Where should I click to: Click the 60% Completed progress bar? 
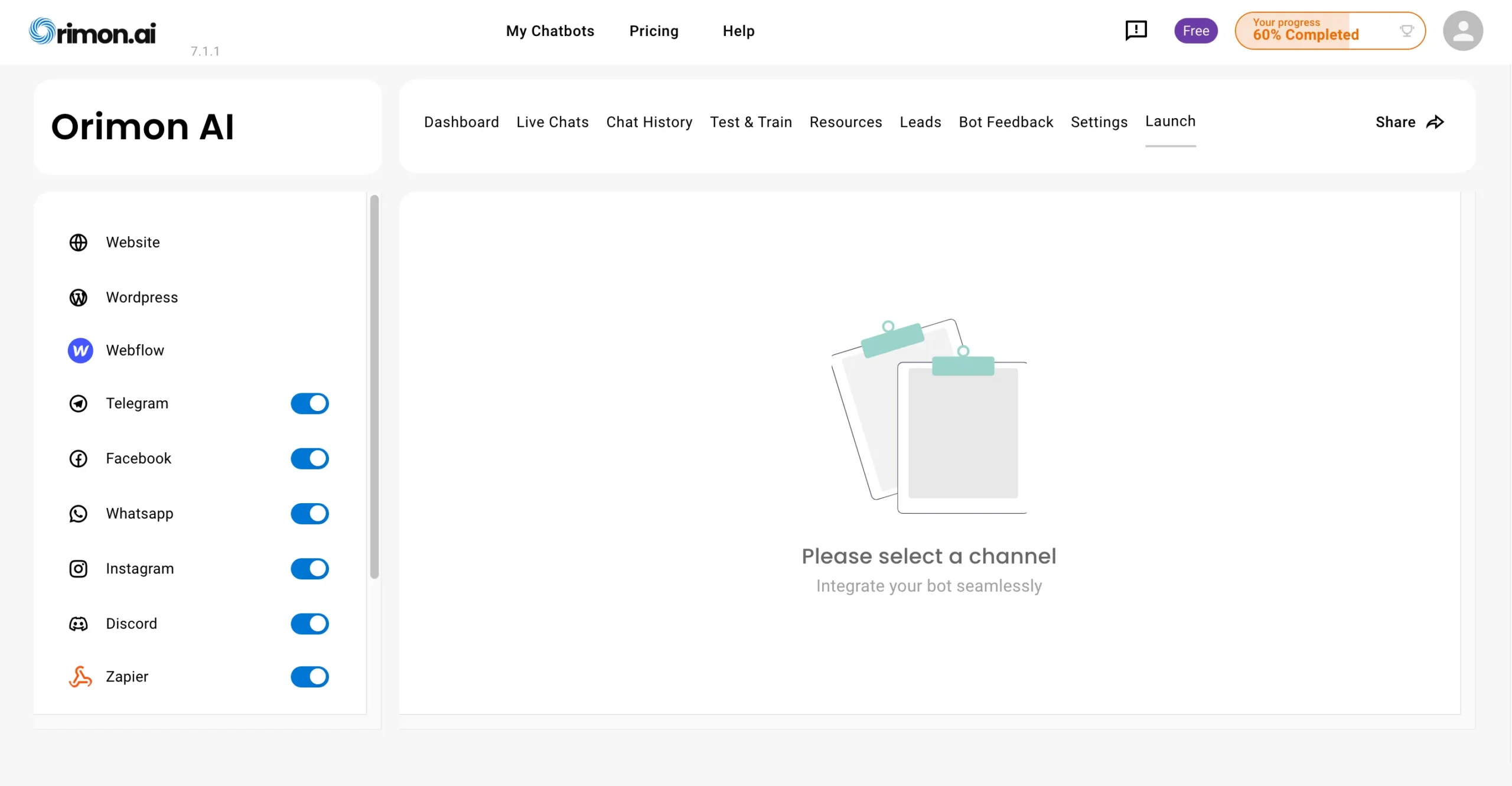(1329, 31)
